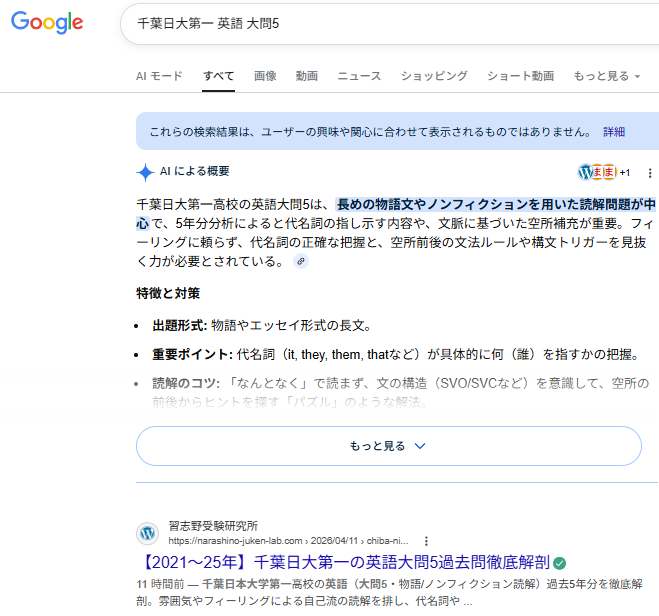Viewport: 659px width, 616px height.
Task: Open the 千葉日大第一の英語大問5過去問徹底解剖 result
Action: pyautogui.click(x=342, y=562)
